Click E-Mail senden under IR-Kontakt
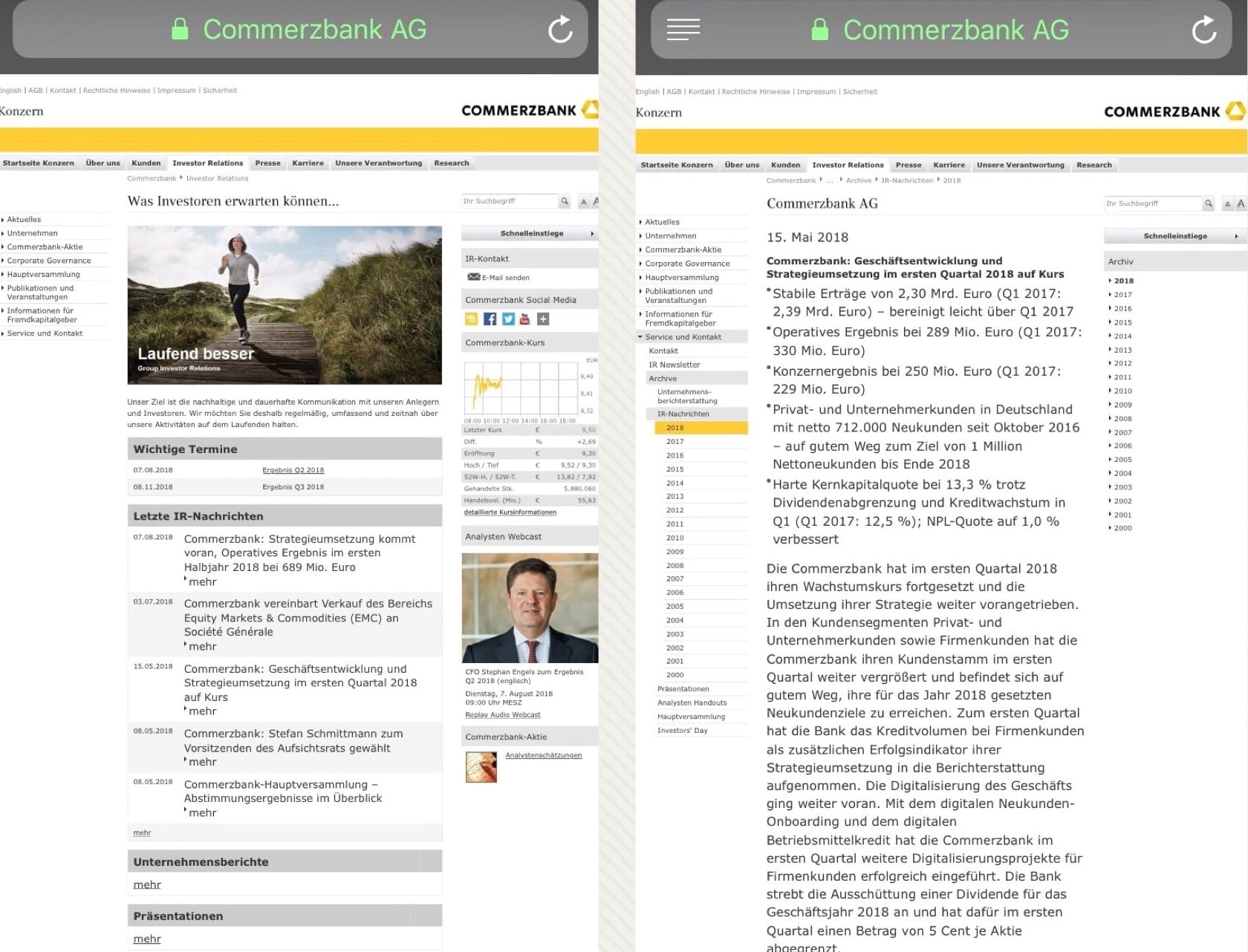The height and width of the screenshot is (952, 1248). pyautogui.click(x=505, y=278)
